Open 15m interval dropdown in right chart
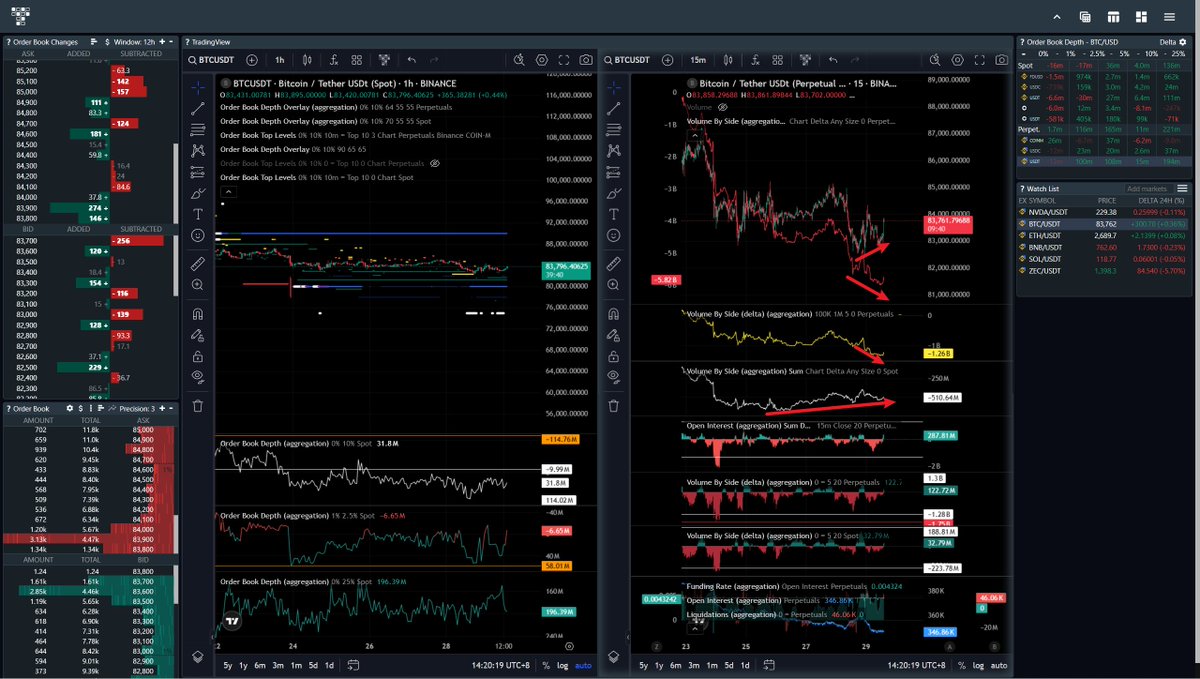Viewport: 1200px width, 679px height. [697, 60]
